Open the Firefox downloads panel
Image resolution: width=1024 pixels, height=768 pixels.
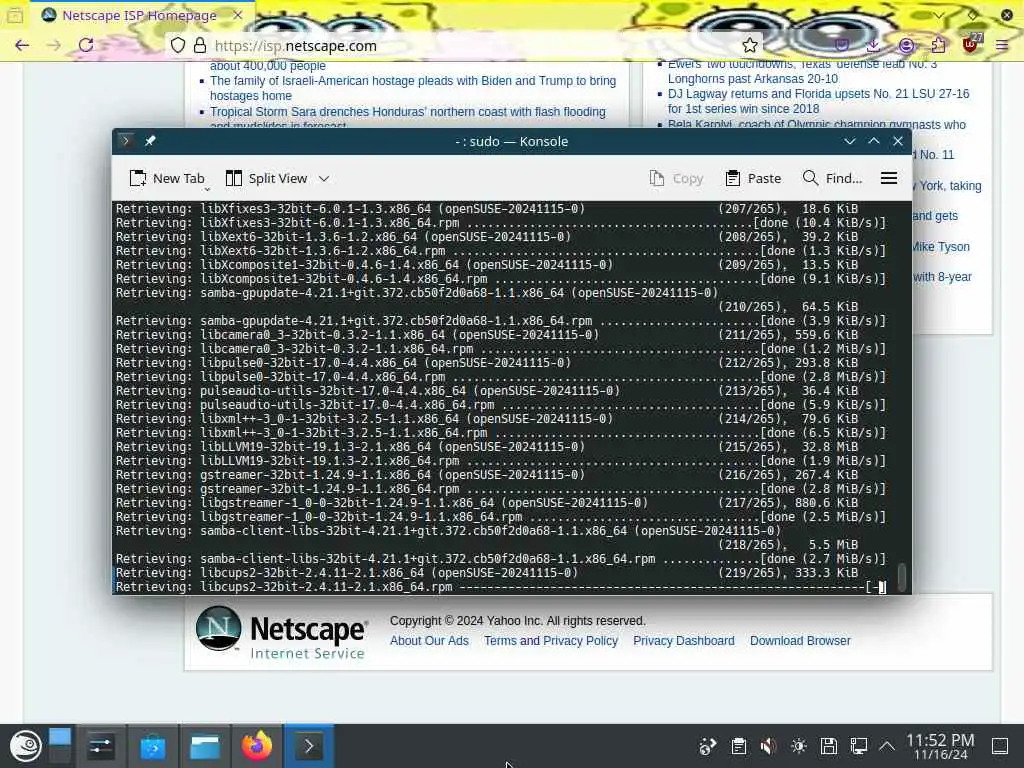click(x=873, y=46)
